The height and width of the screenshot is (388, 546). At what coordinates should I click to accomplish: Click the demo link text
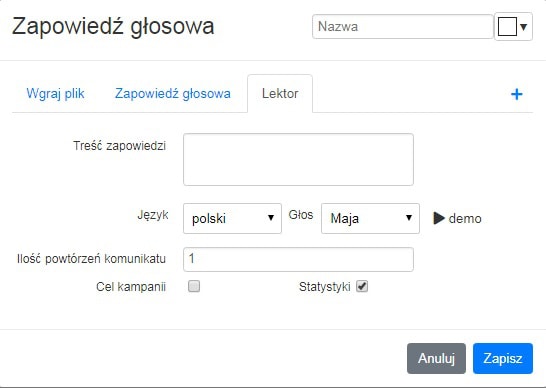click(465, 219)
